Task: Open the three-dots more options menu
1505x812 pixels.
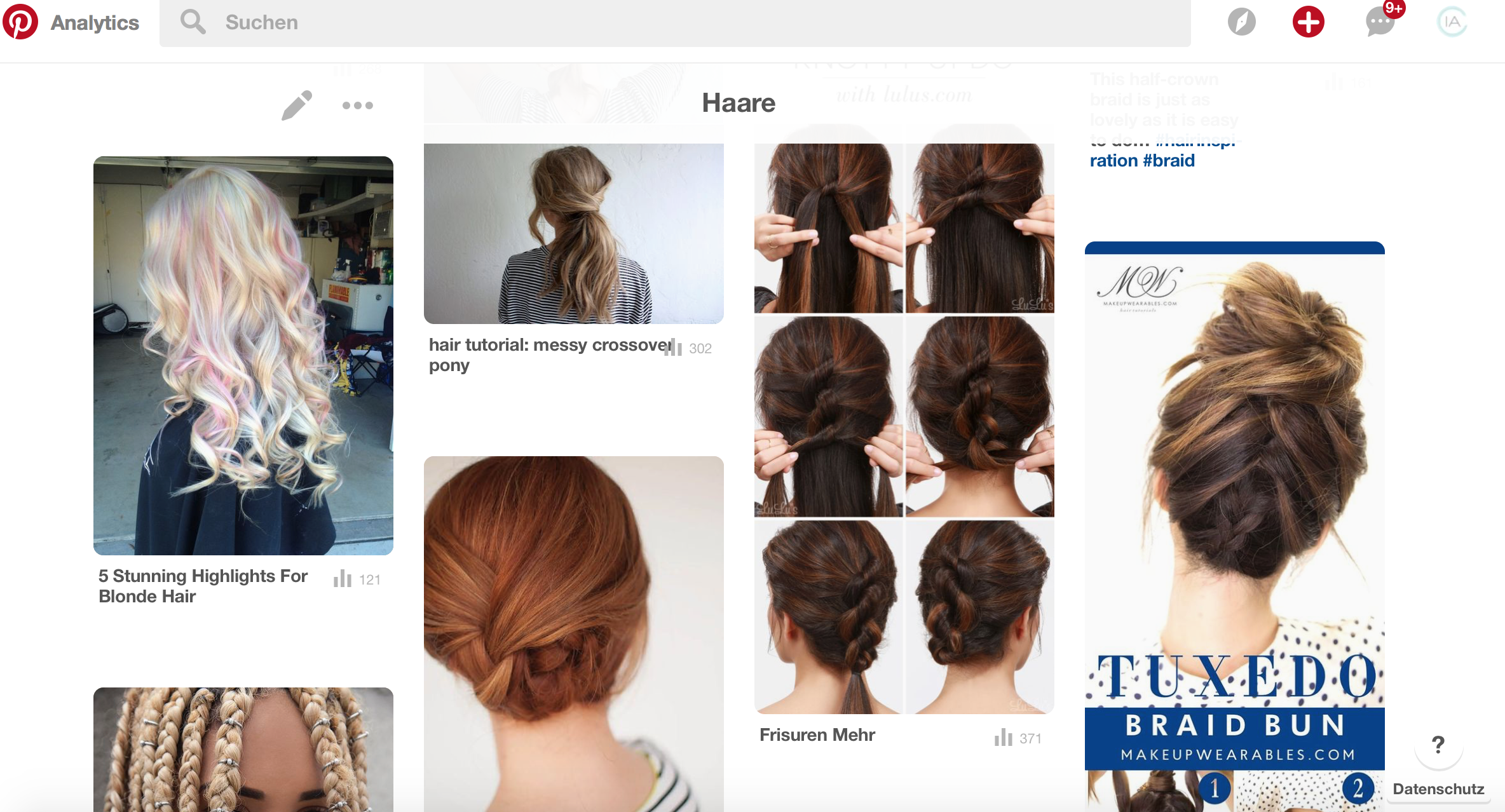Action: (x=358, y=105)
